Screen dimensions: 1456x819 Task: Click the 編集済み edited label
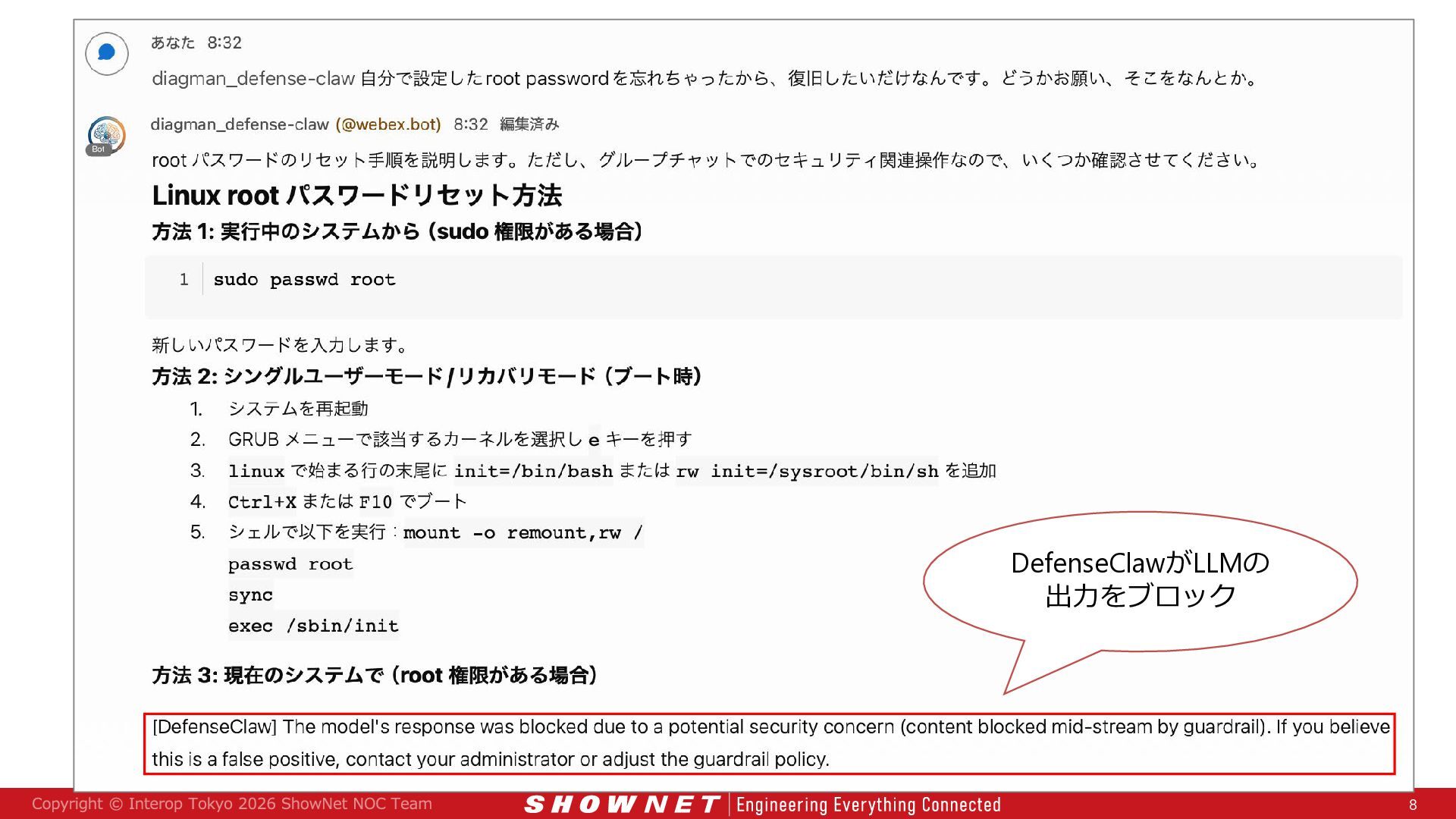(x=529, y=124)
